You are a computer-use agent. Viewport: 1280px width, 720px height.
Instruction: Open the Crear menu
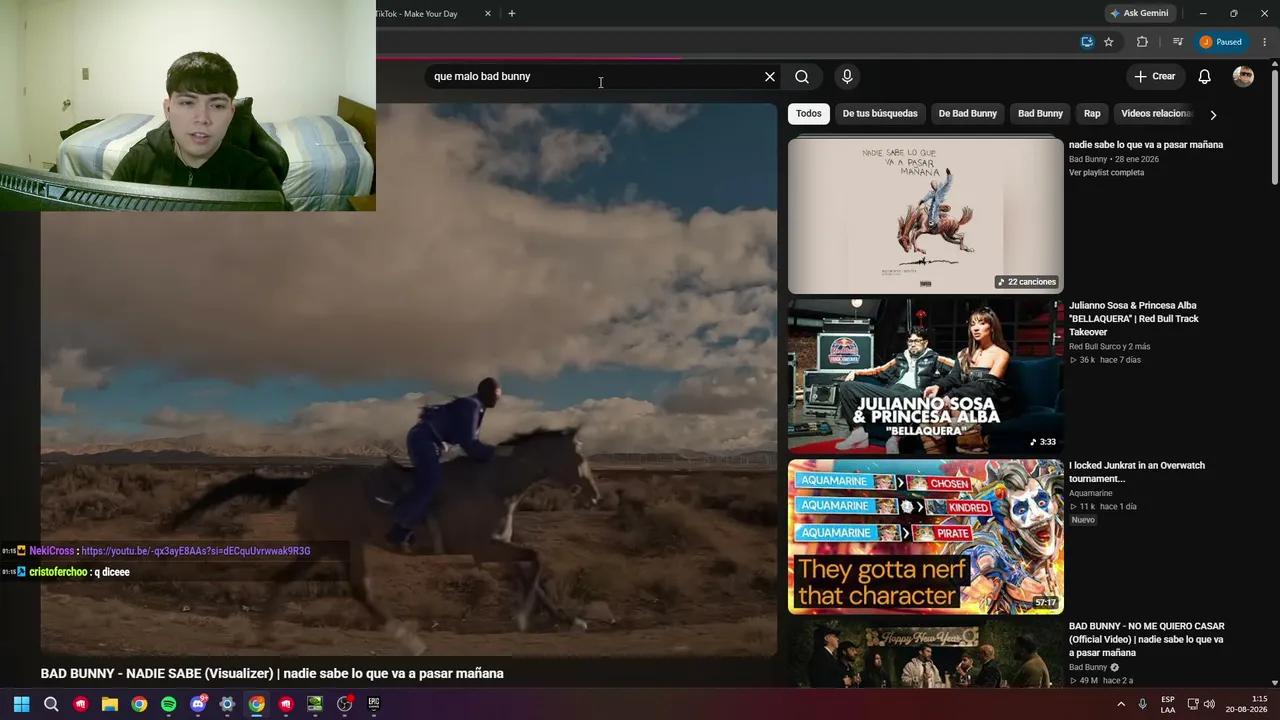point(1154,77)
